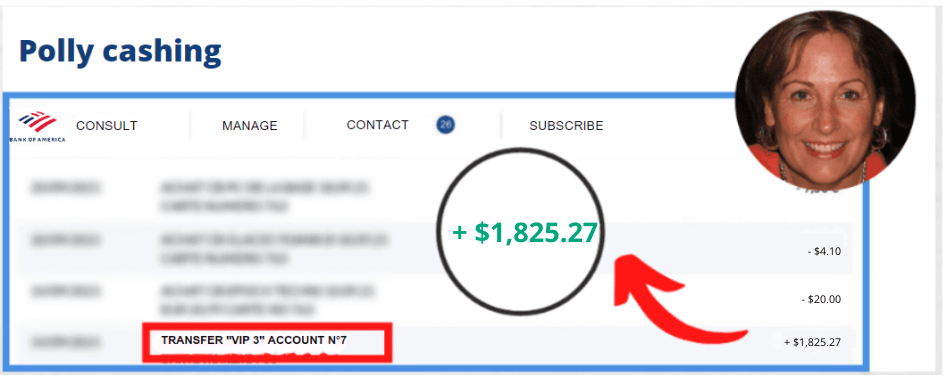The width and height of the screenshot is (947, 387).
Task: Select the -$20.00 transaction amount
Action: point(820,299)
